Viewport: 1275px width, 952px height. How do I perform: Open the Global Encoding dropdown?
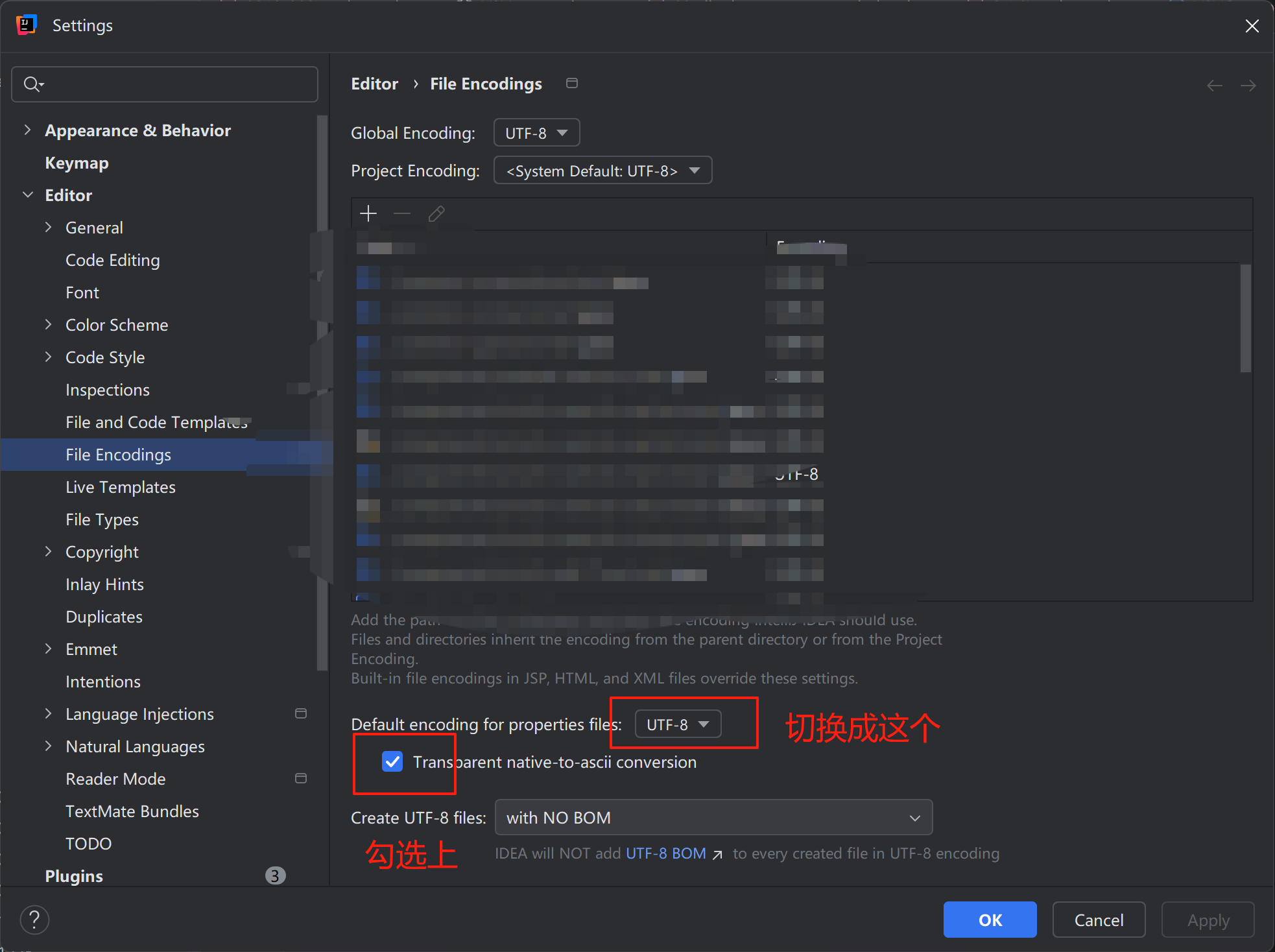click(x=536, y=133)
